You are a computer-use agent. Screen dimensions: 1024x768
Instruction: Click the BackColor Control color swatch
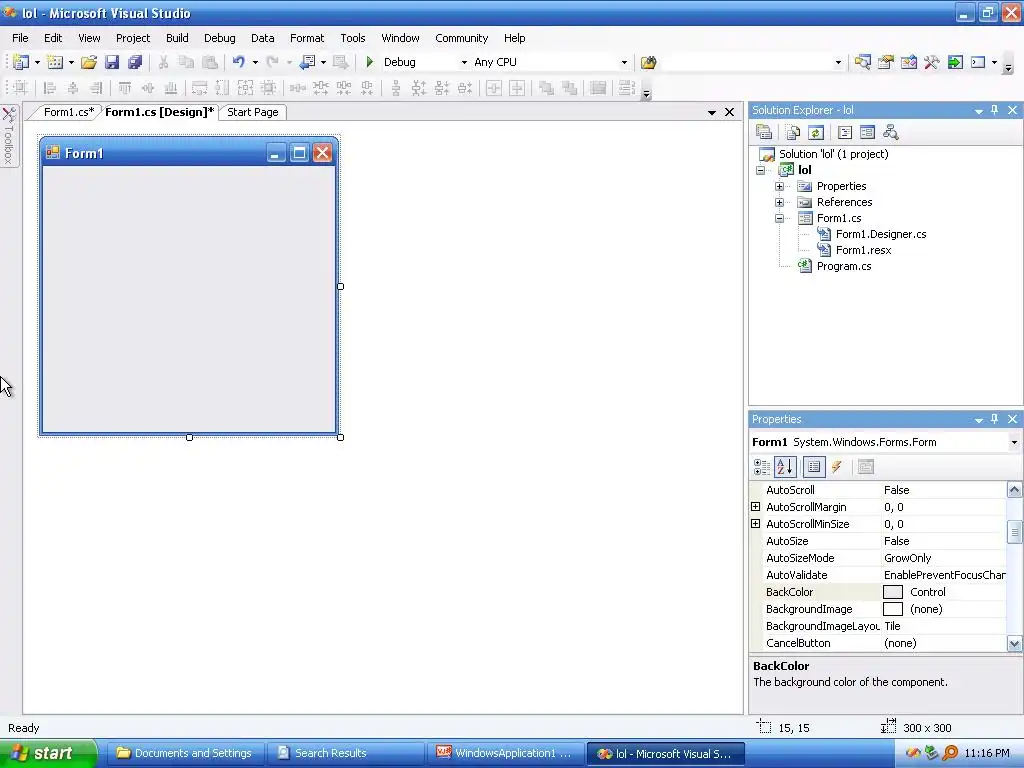click(893, 592)
